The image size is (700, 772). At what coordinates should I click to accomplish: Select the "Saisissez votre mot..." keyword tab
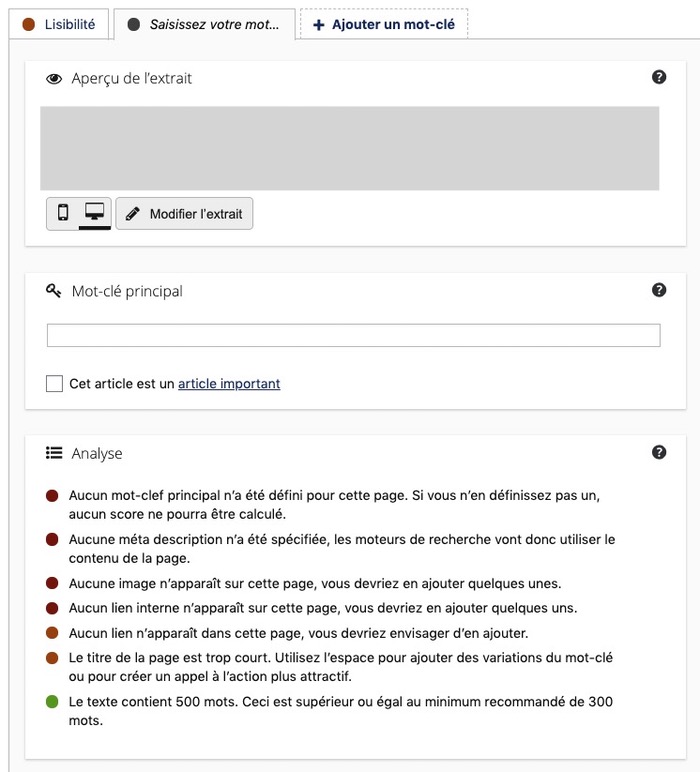(x=204, y=24)
